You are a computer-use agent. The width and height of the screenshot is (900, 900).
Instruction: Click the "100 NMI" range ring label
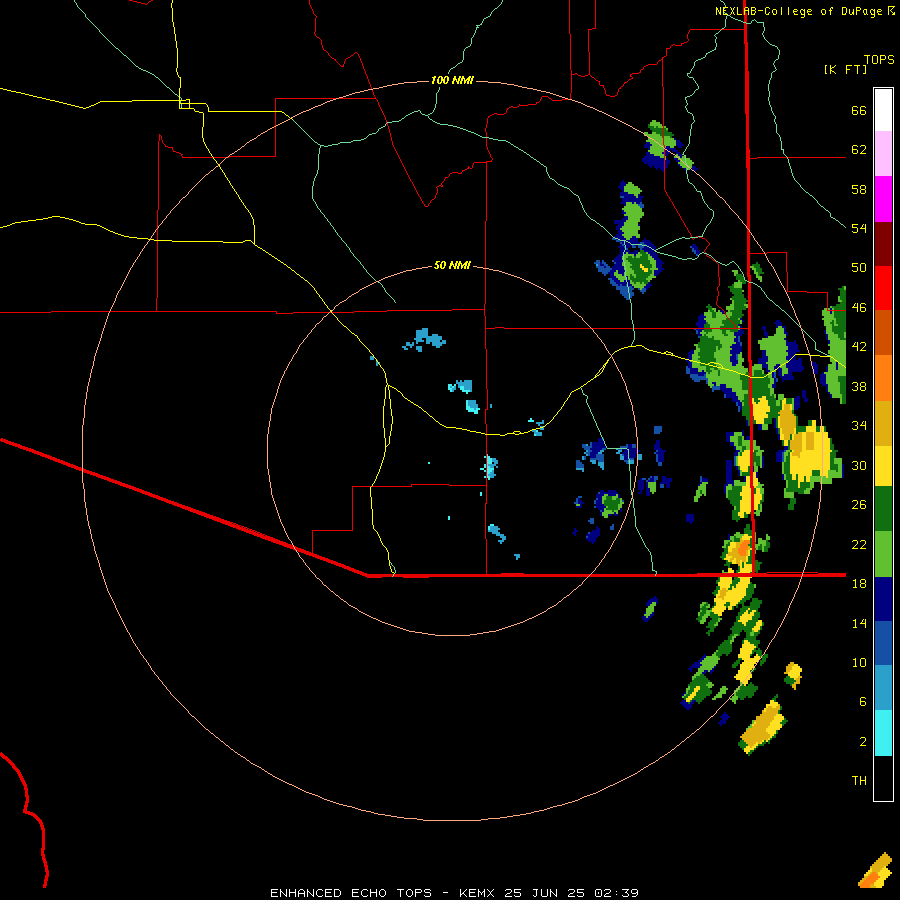click(x=452, y=80)
